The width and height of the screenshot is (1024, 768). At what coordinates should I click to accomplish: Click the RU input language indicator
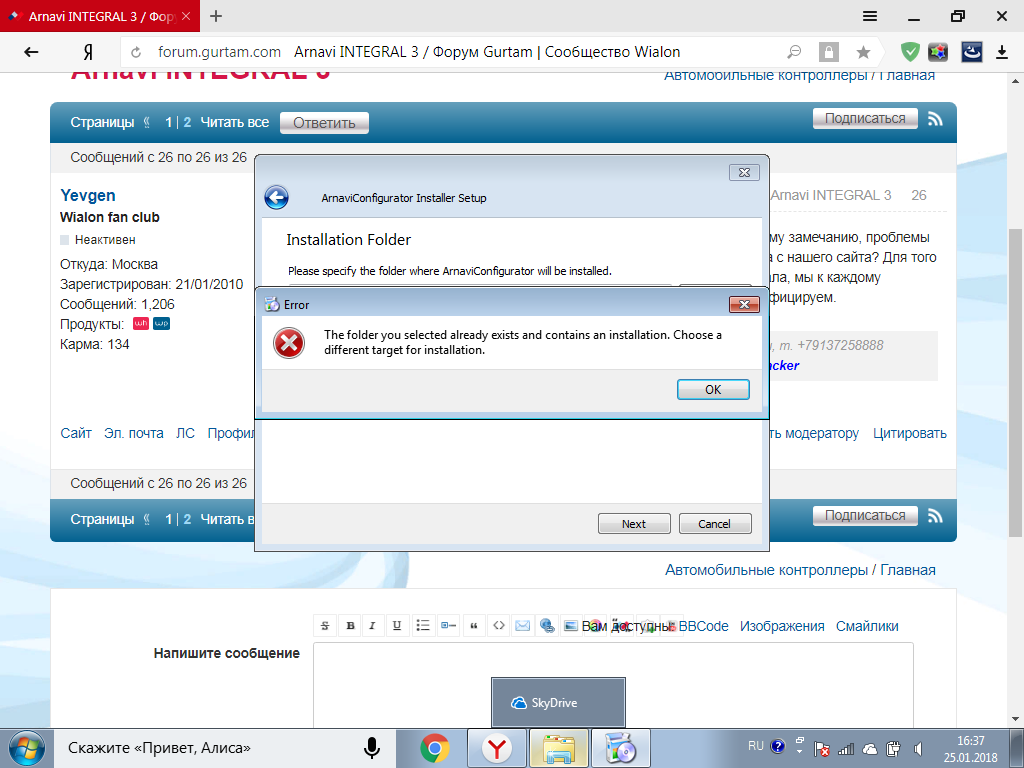[x=756, y=746]
